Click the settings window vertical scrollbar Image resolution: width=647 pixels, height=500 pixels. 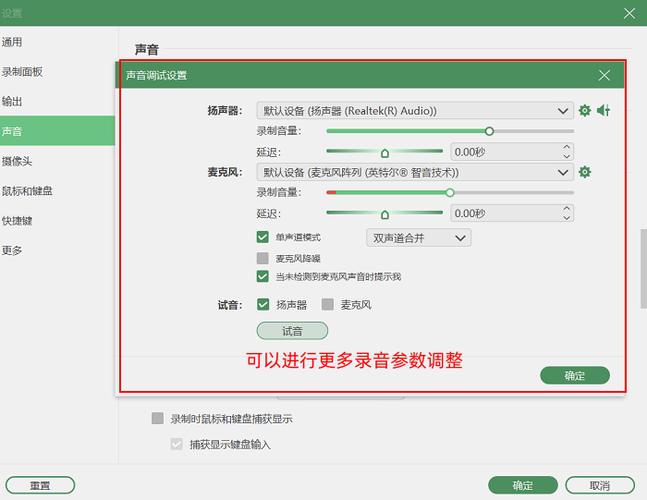pyautogui.click(x=643, y=268)
